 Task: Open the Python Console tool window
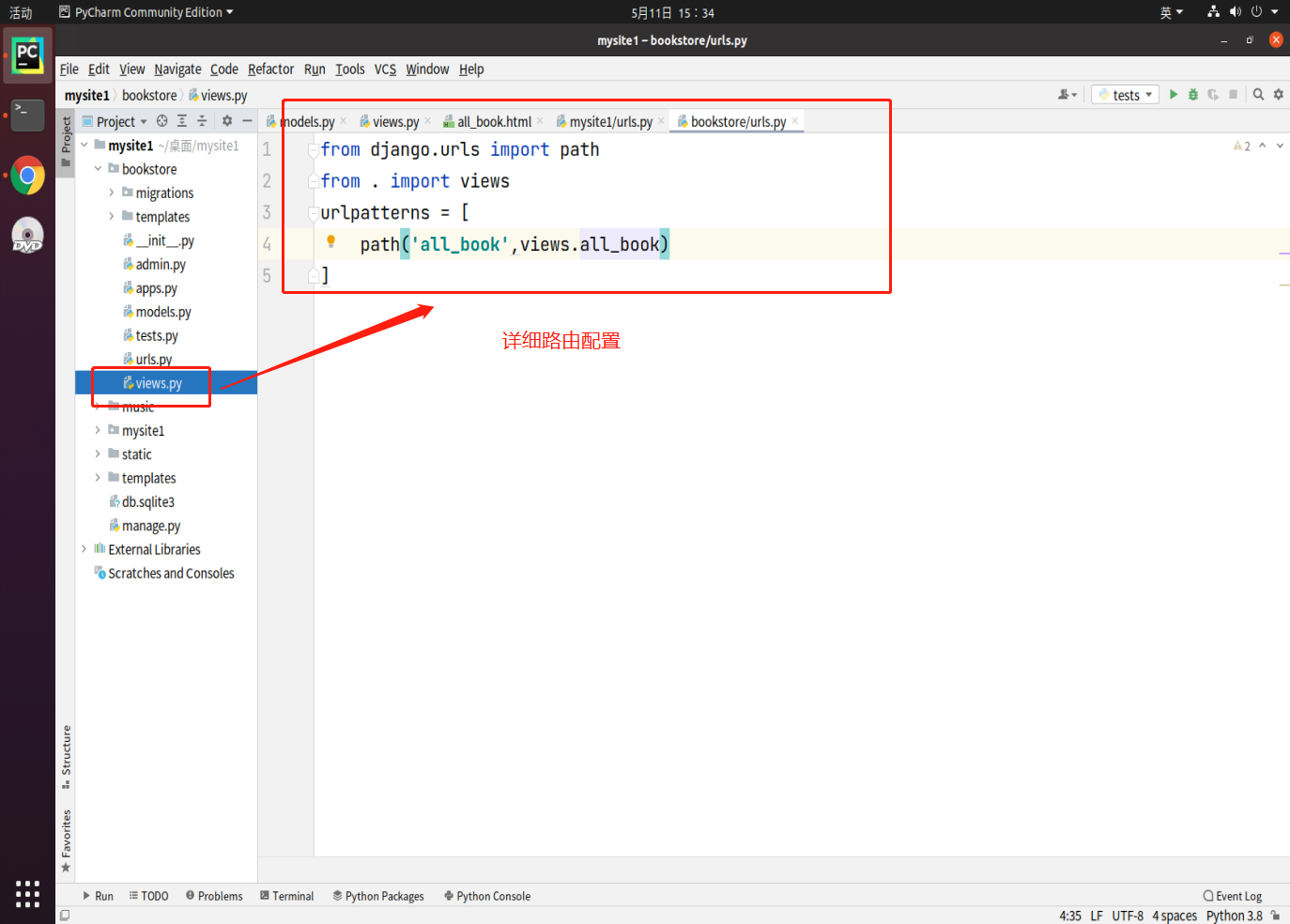coord(487,896)
